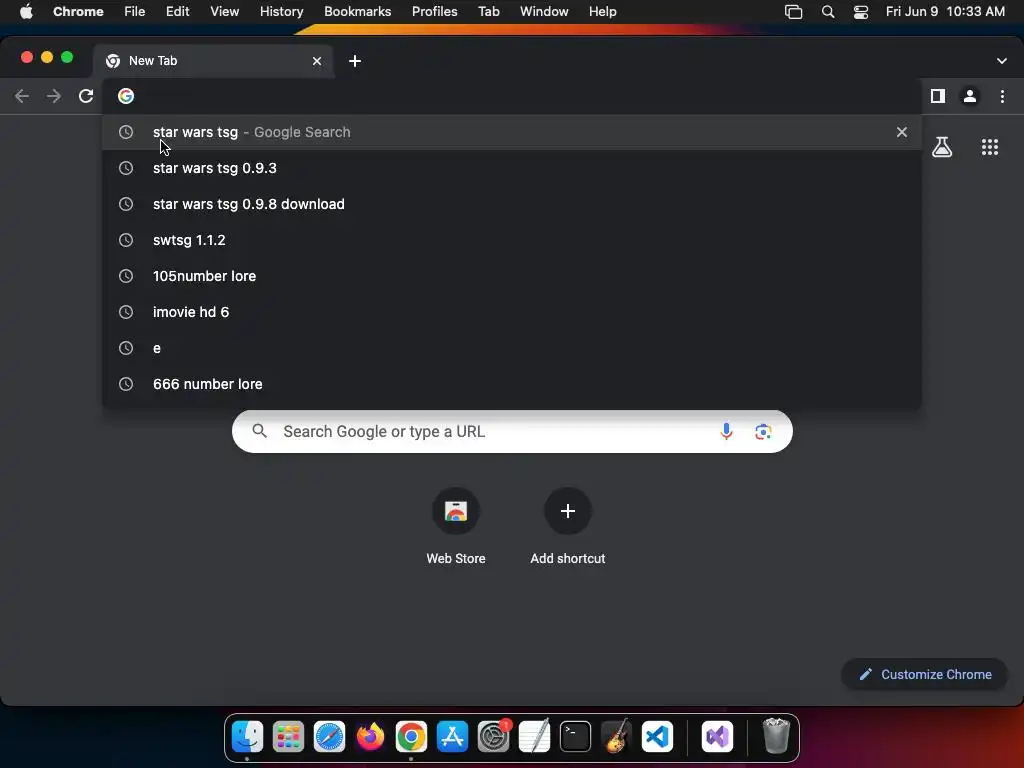The height and width of the screenshot is (768, 1024).
Task: Click the Stage Manager menu bar icon
Action: [793, 12]
